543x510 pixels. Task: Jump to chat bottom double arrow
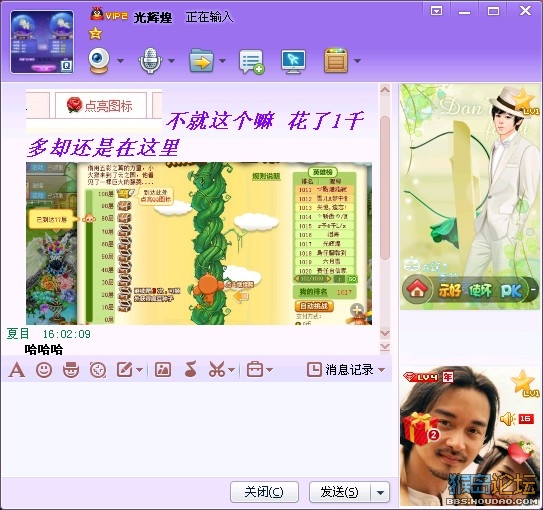(x=385, y=347)
